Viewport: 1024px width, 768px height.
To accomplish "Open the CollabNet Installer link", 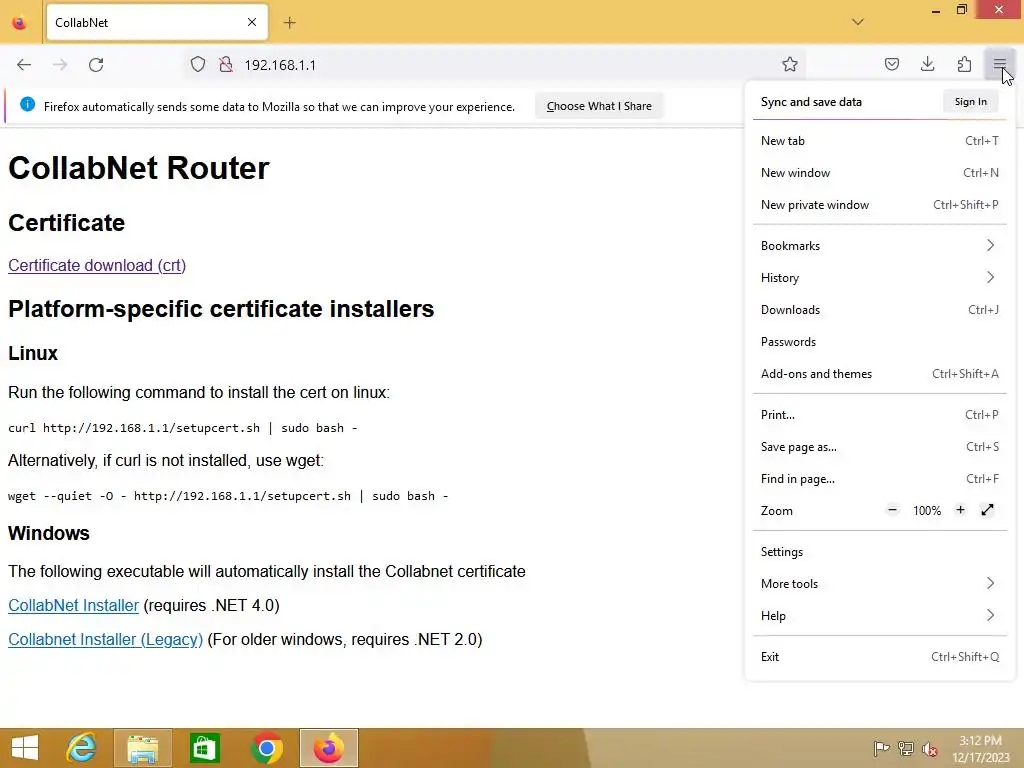I will click(73, 606).
